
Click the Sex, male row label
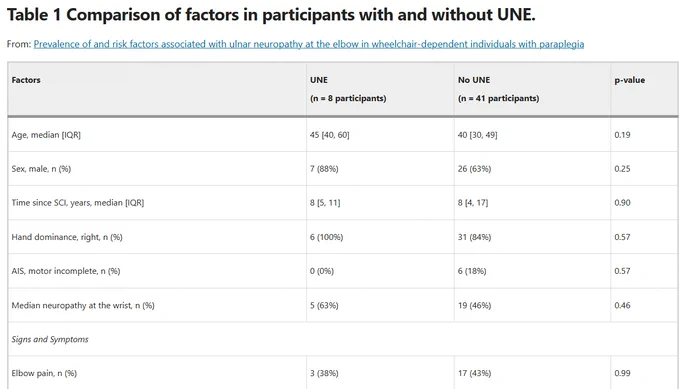tap(41, 169)
